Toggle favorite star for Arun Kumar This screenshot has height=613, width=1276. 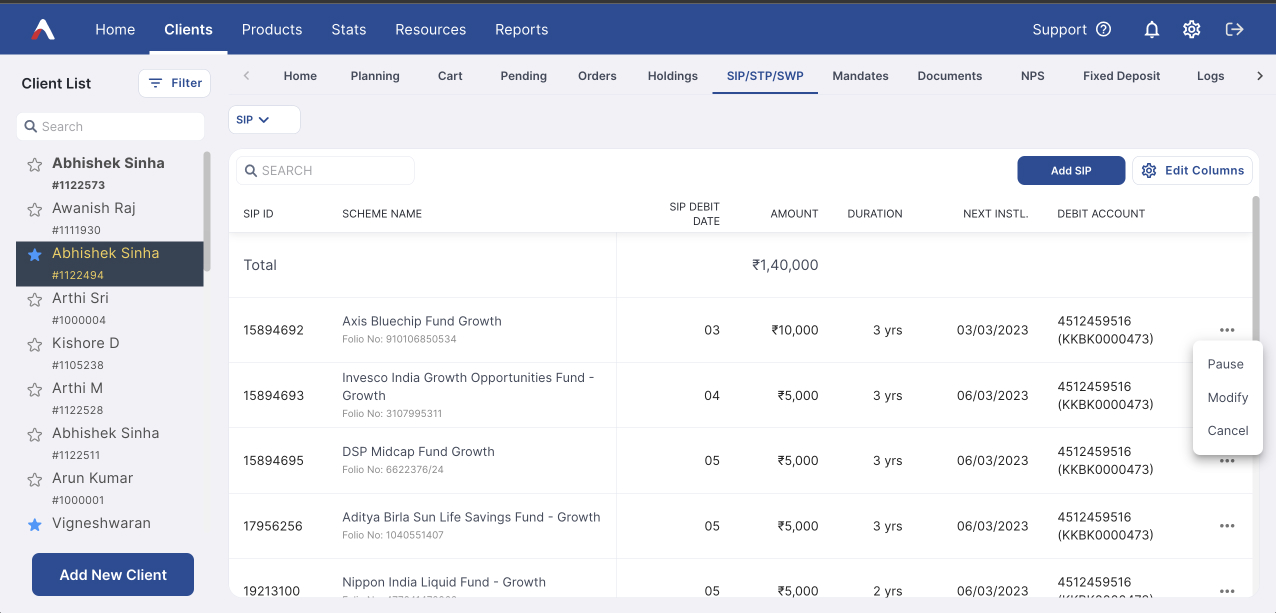[x=35, y=479]
